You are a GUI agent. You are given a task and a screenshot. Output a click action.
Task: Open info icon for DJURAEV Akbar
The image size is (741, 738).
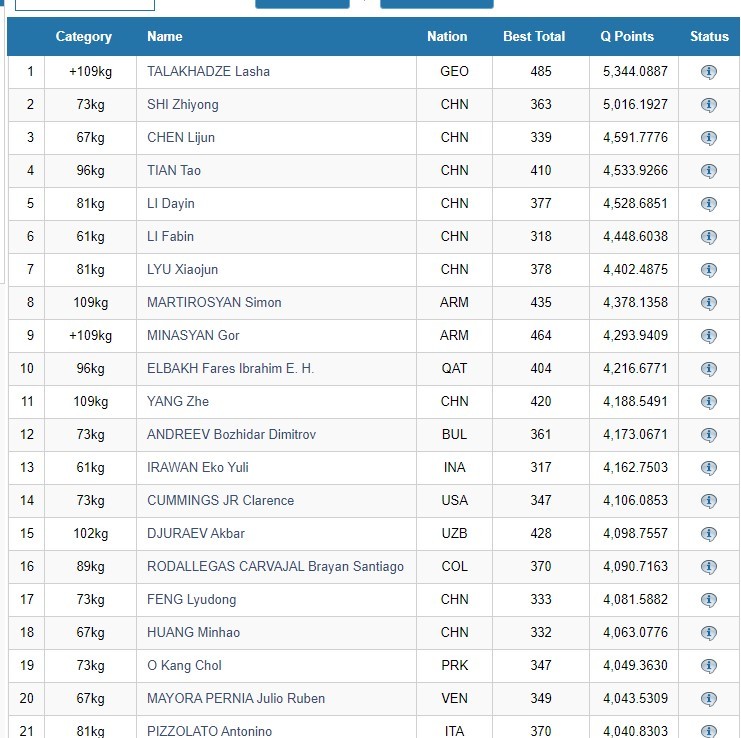point(709,534)
